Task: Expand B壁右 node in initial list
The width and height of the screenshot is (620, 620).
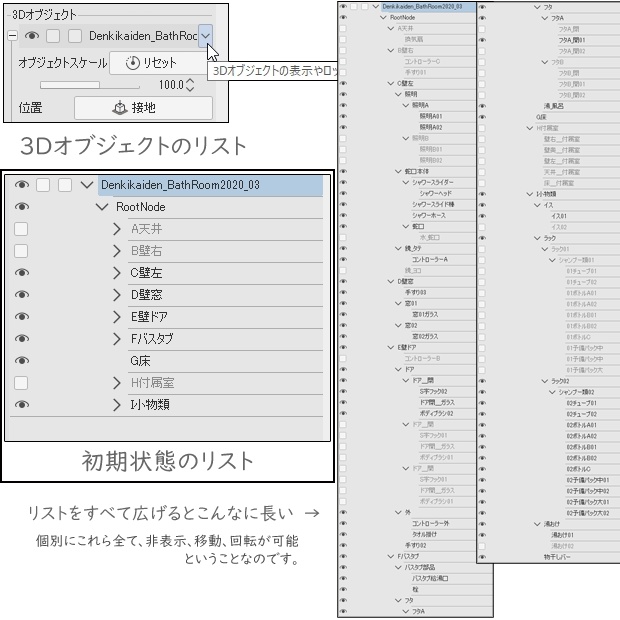Action: [117, 251]
